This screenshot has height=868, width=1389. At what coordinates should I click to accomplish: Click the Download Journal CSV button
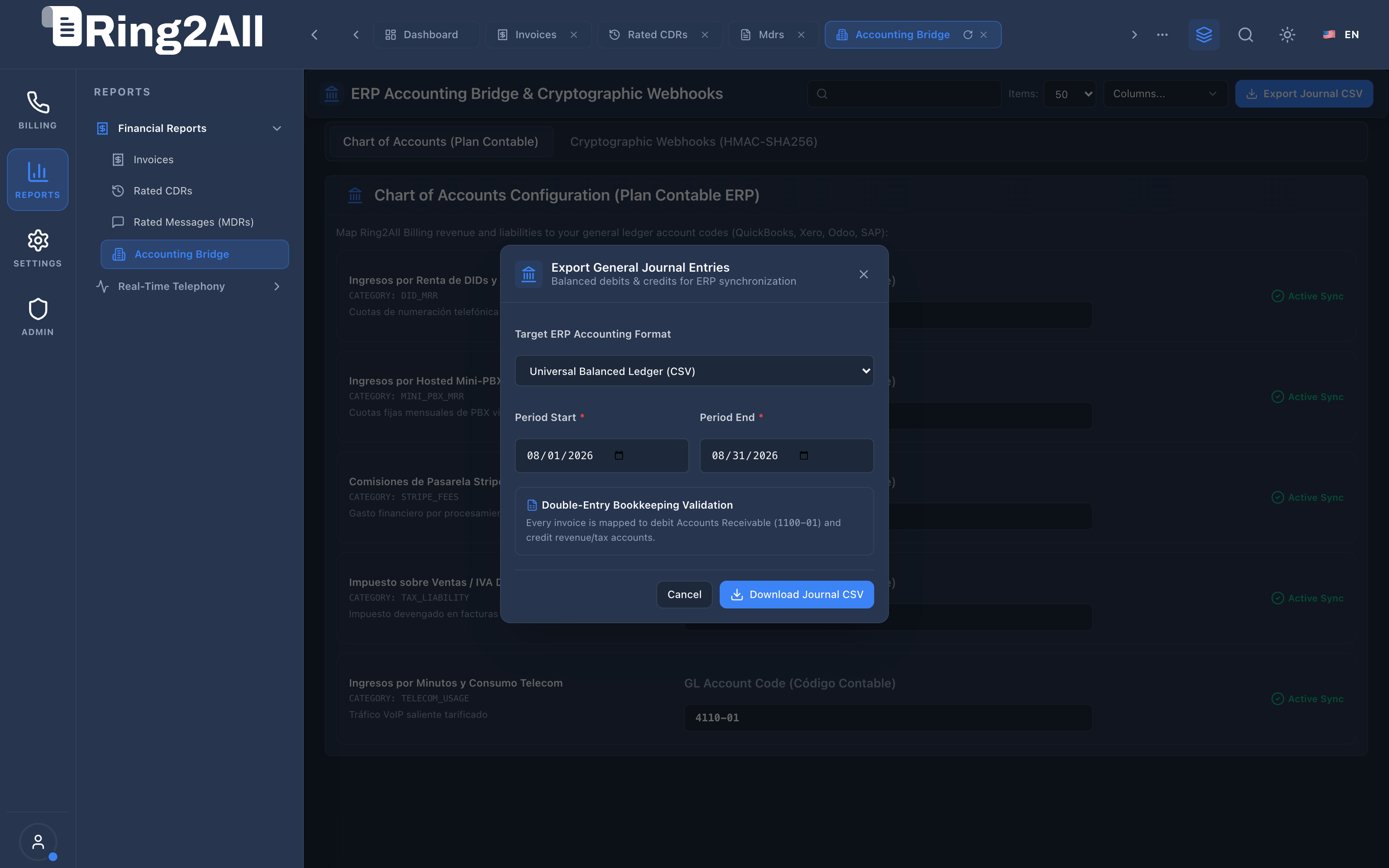click(x=797, y=594)
